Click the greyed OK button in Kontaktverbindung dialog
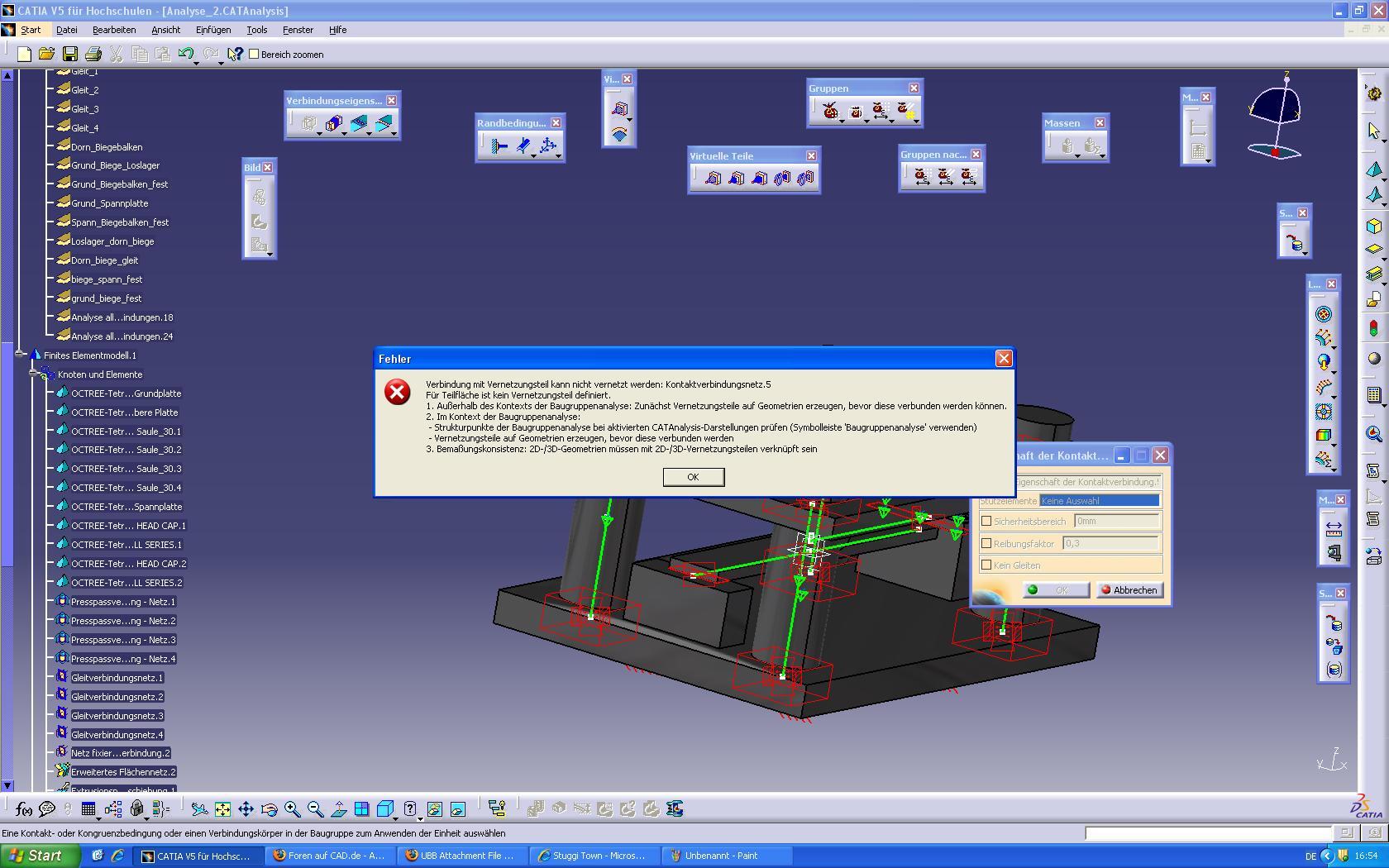Viewport: 1389px width, 868px height. pos(1057,590)
